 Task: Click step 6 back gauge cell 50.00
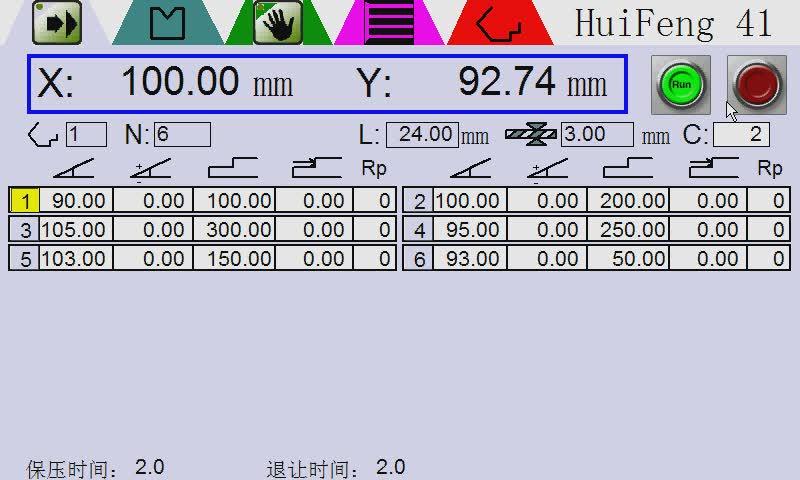tap(628, 259)
